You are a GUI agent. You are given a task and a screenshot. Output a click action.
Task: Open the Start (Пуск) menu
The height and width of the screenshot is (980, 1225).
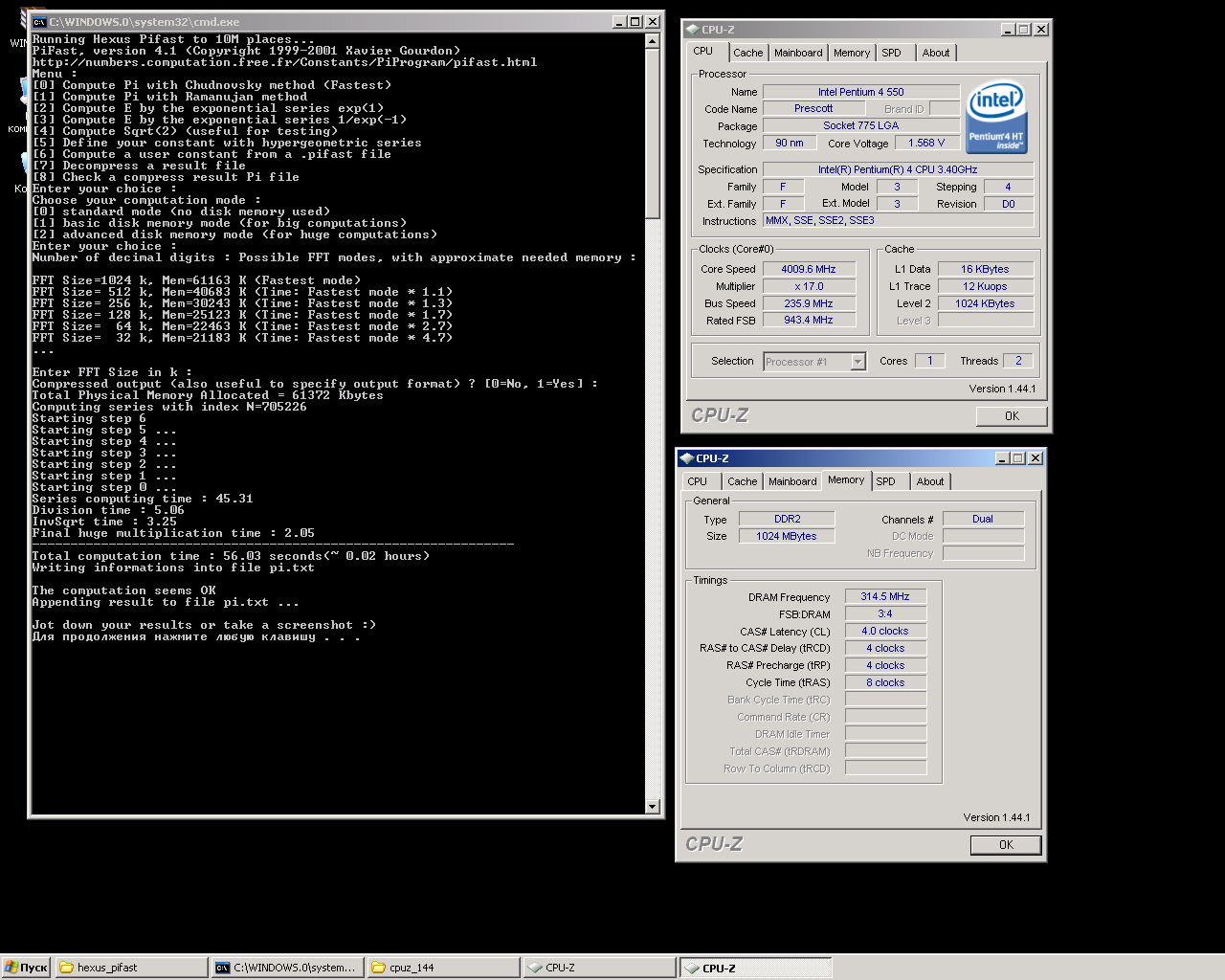[26, 968]
